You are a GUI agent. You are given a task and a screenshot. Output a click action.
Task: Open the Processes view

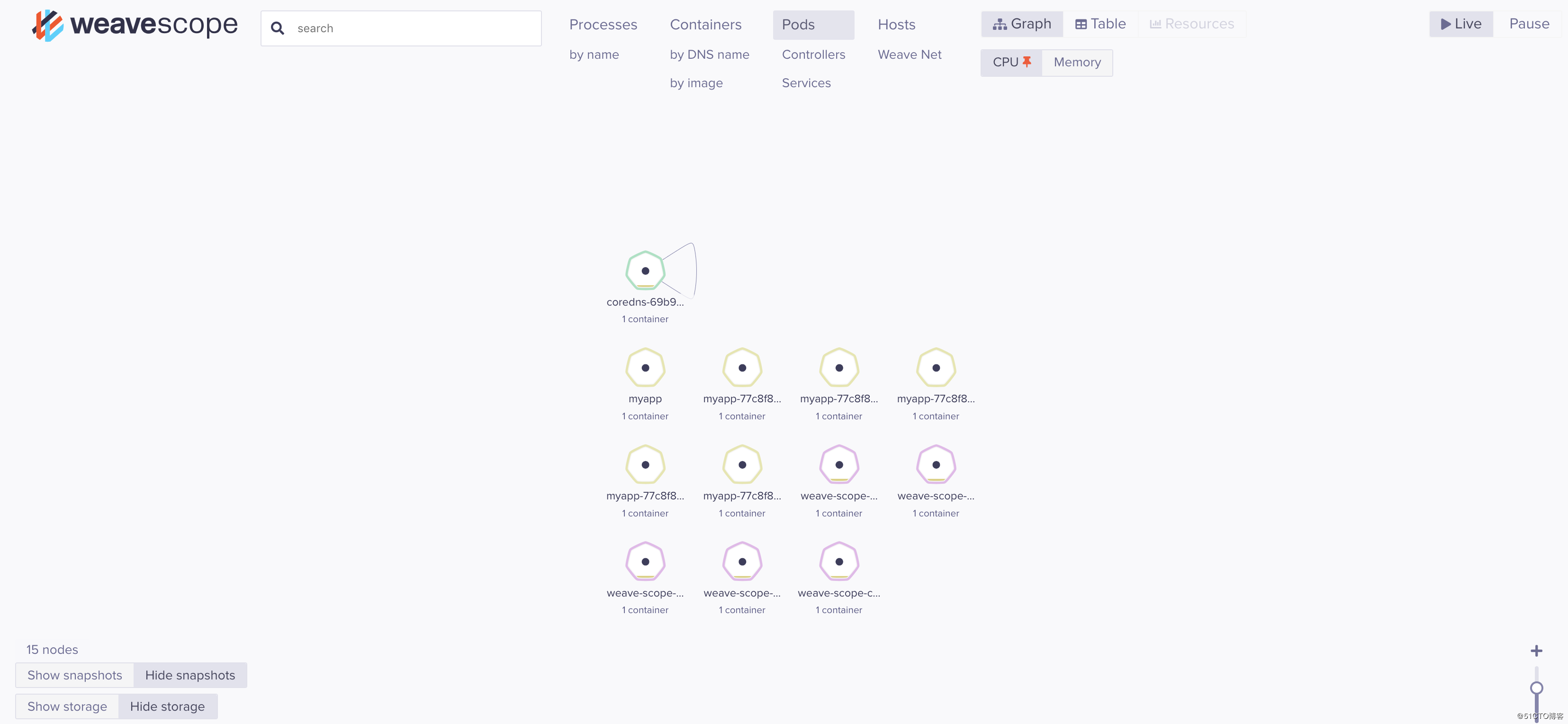[x=603, y=24]
